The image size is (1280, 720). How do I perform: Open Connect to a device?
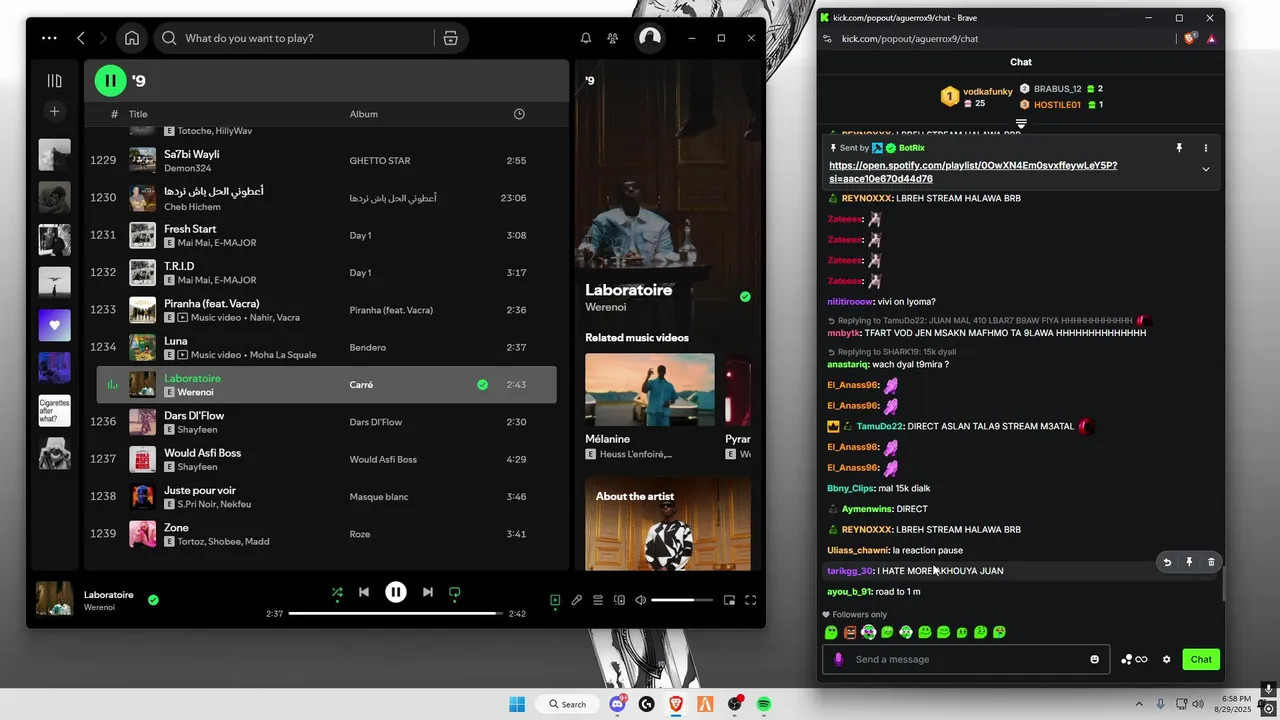[x=619, y=600]
